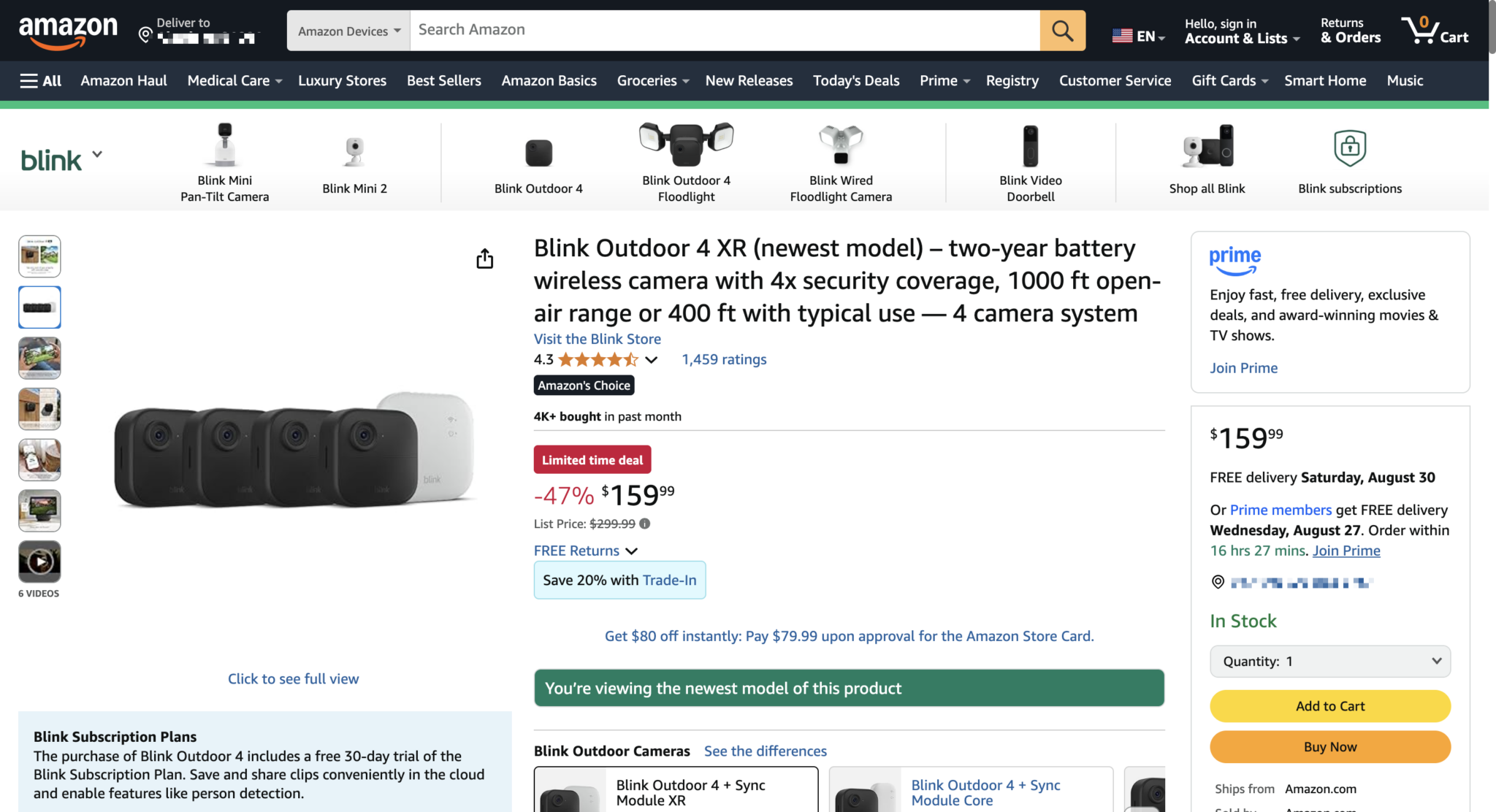
Task: Open Blink subscriptions shield icon
Action: (1349, 148)
